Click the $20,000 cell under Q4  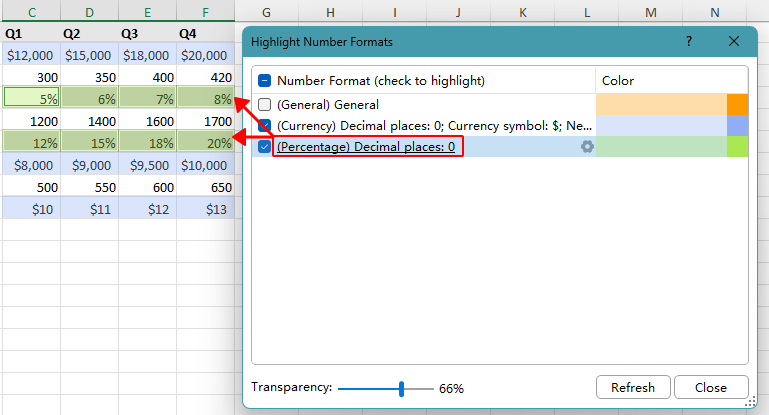point(205,56)
